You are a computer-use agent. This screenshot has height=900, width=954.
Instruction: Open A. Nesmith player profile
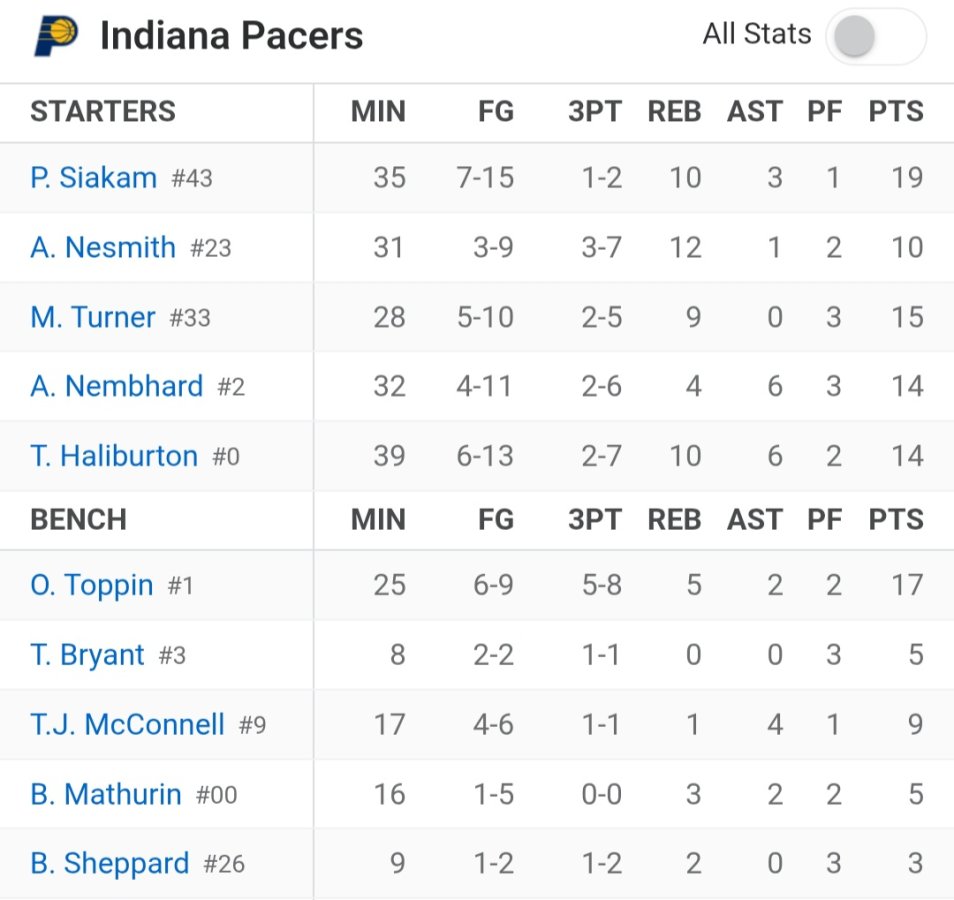[x=103, y=247]
